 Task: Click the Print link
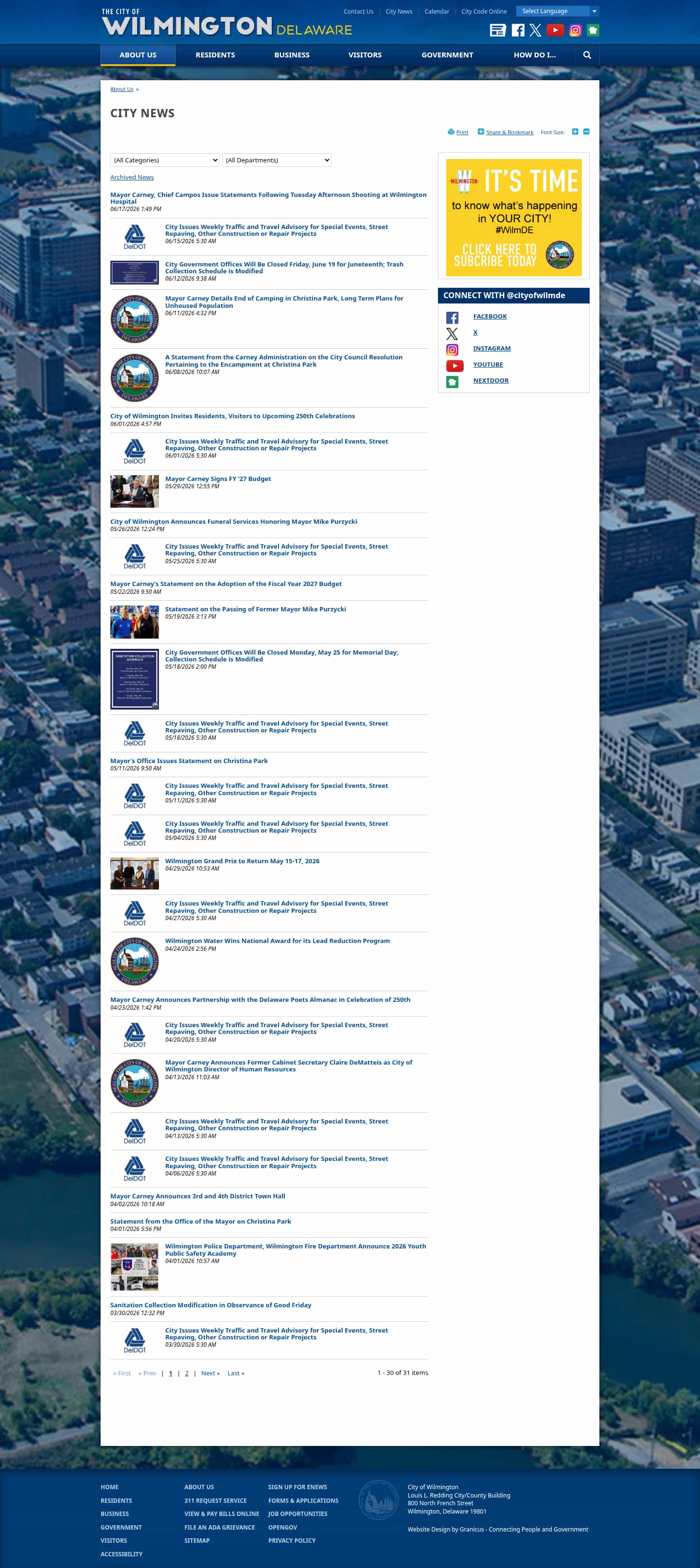[462, 132]
